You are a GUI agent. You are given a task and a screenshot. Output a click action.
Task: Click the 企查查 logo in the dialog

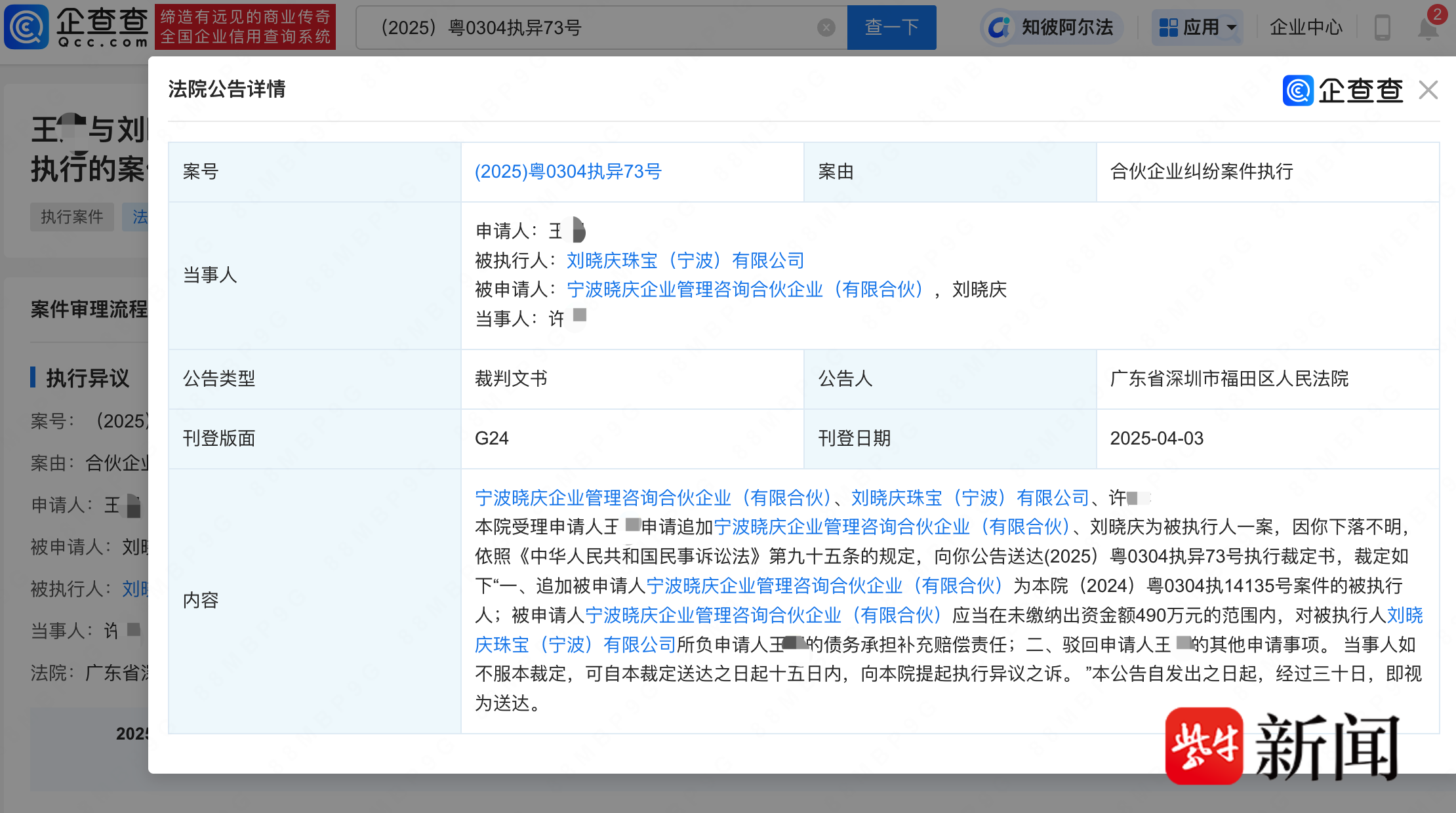pyautogui.click(x=1343, y=90)
